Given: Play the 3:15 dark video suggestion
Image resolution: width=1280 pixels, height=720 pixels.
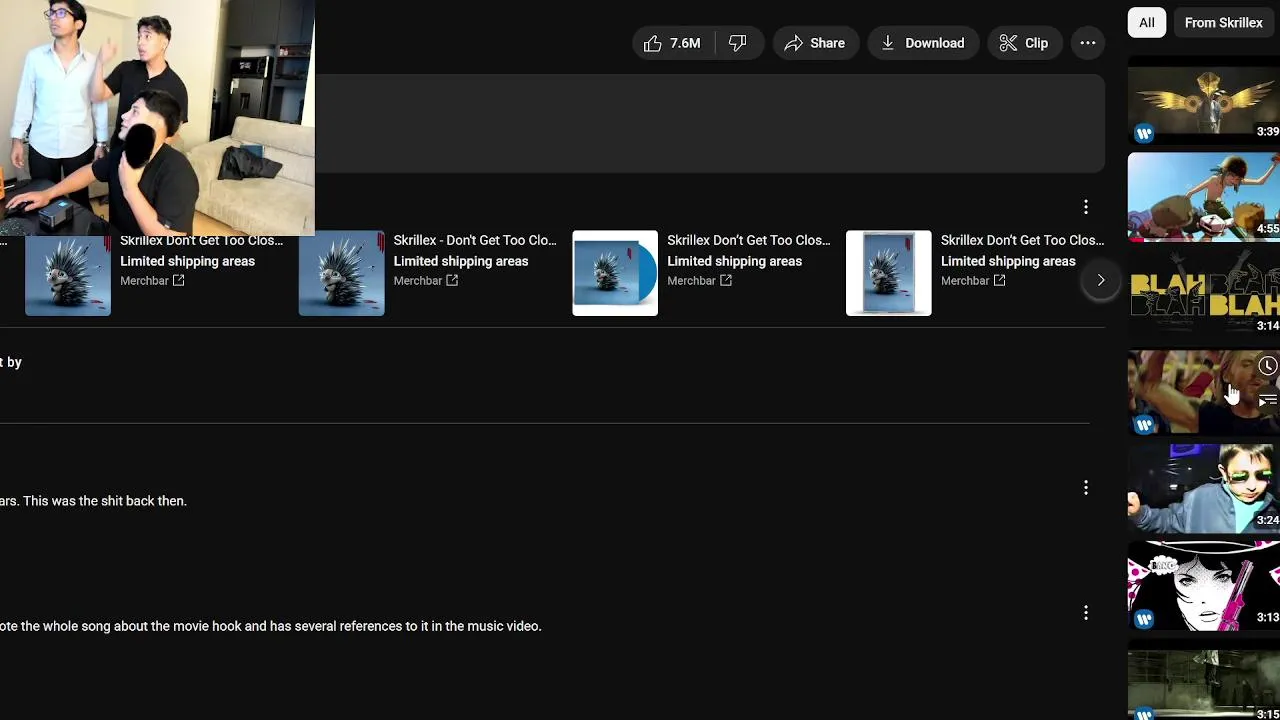Looking at the screenshot, I should pyautogui.click(x=1204, y=682).
